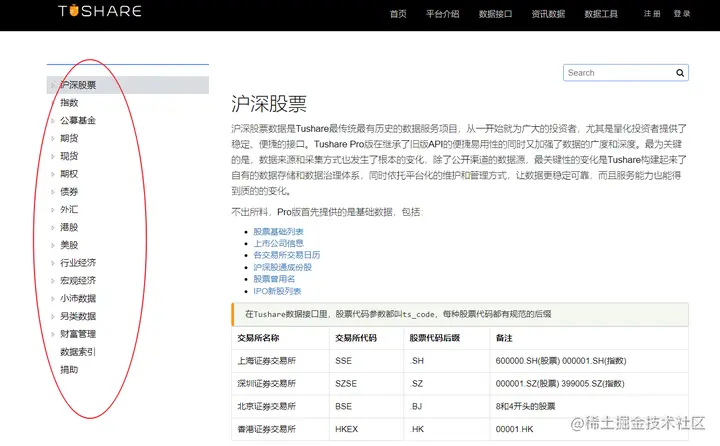This screenshot has width=720, height=446.
Task: Select 指数 in sidebar
Action: [69, 103]
